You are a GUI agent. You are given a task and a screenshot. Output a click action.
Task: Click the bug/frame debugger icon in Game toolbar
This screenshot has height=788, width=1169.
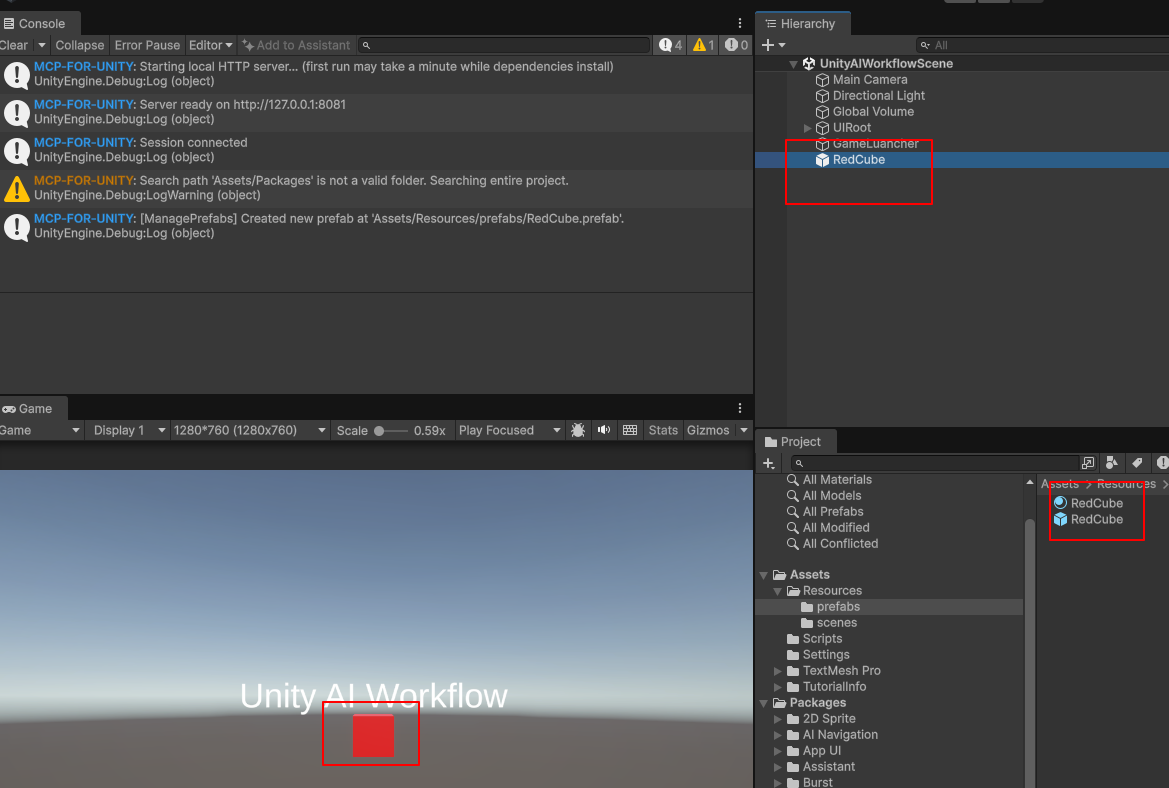[x=578, y=430]
